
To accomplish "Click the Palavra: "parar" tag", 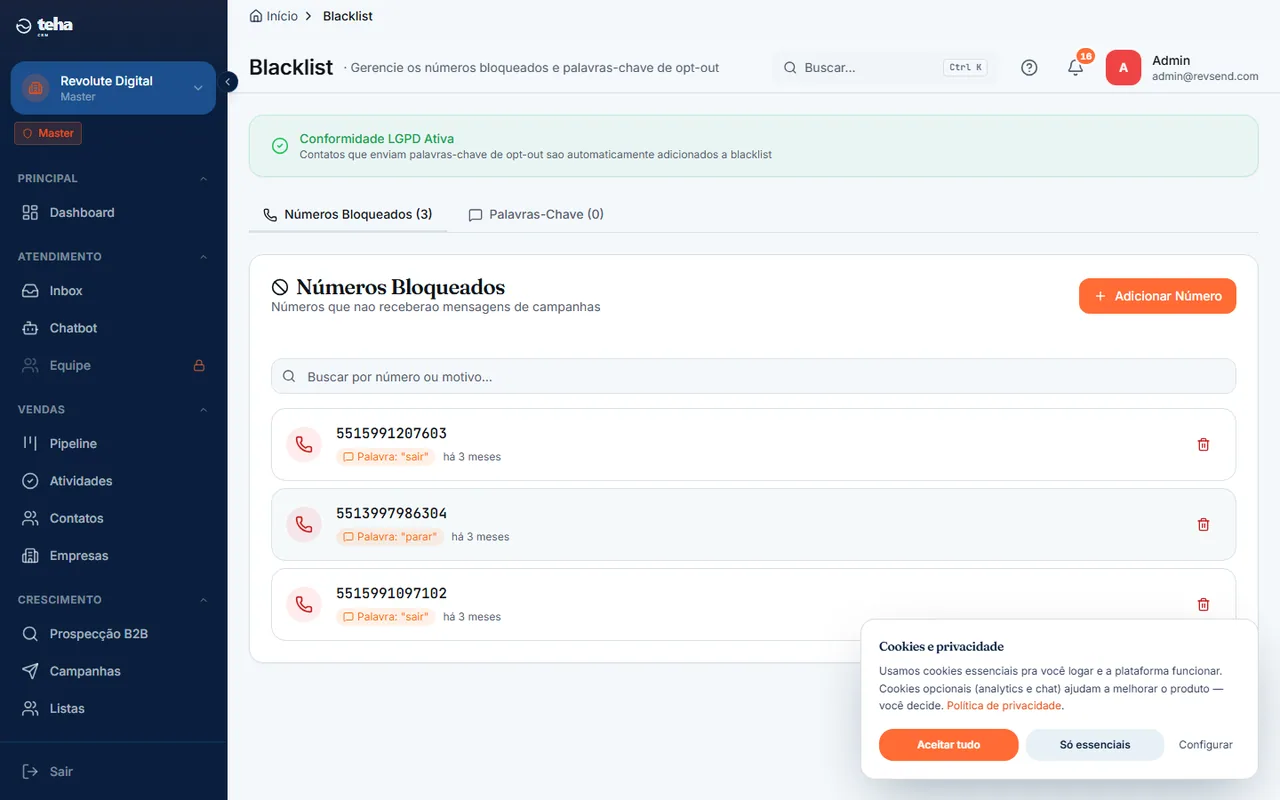I will [390, 537].
